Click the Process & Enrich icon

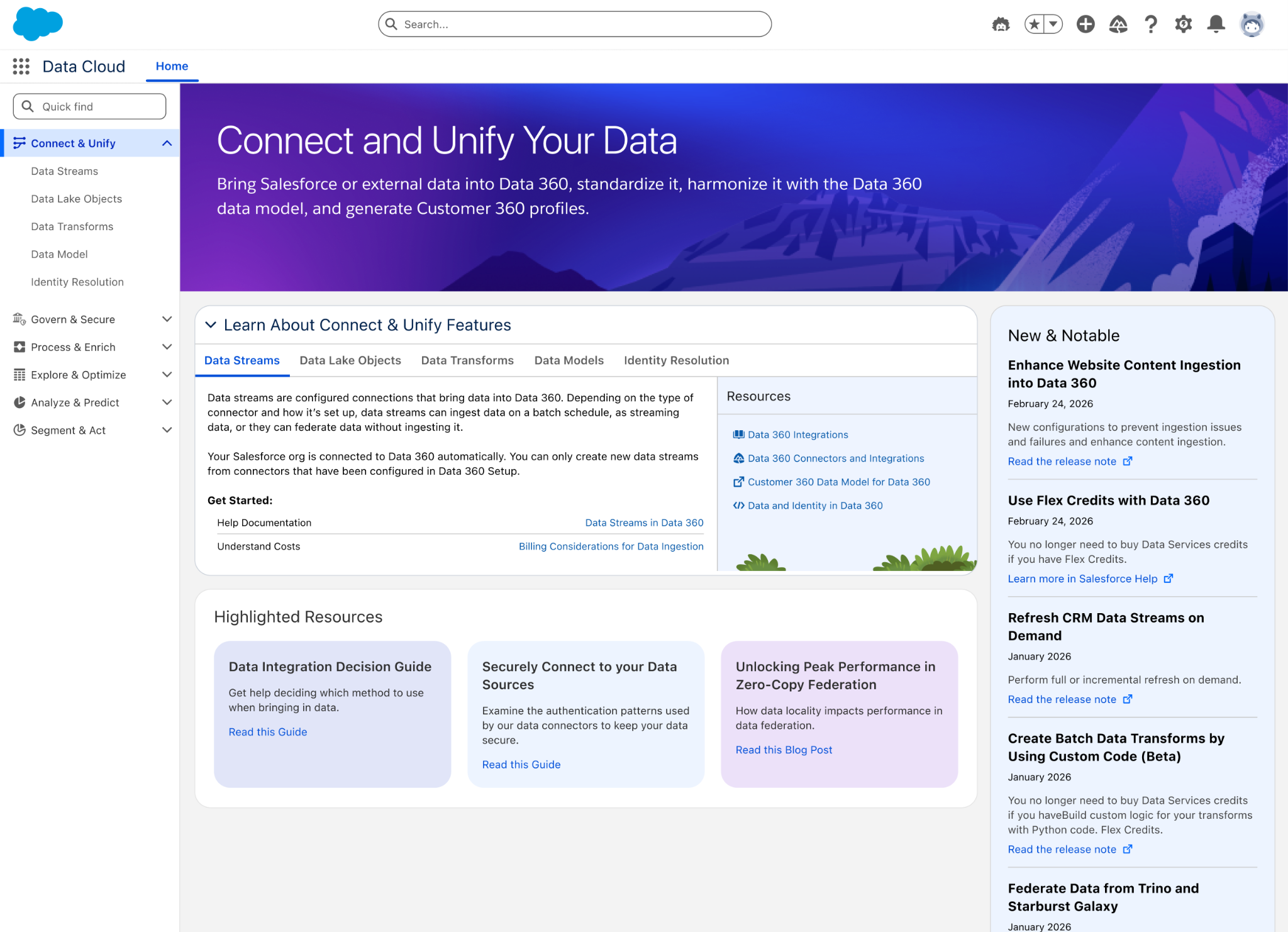coord(19,347)
